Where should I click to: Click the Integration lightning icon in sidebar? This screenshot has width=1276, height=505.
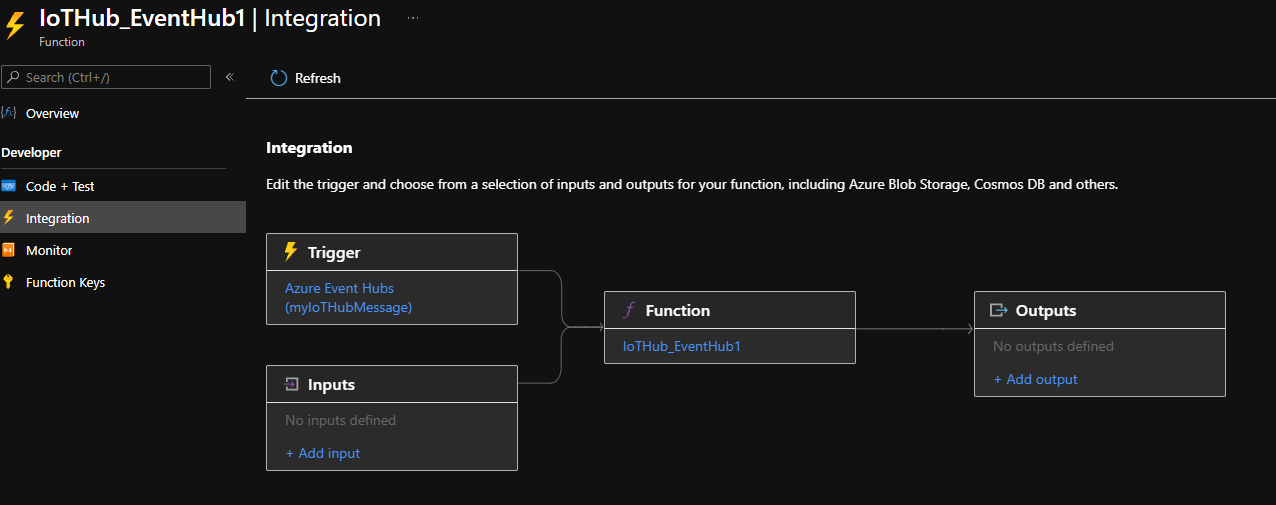[x=9, y=218]
